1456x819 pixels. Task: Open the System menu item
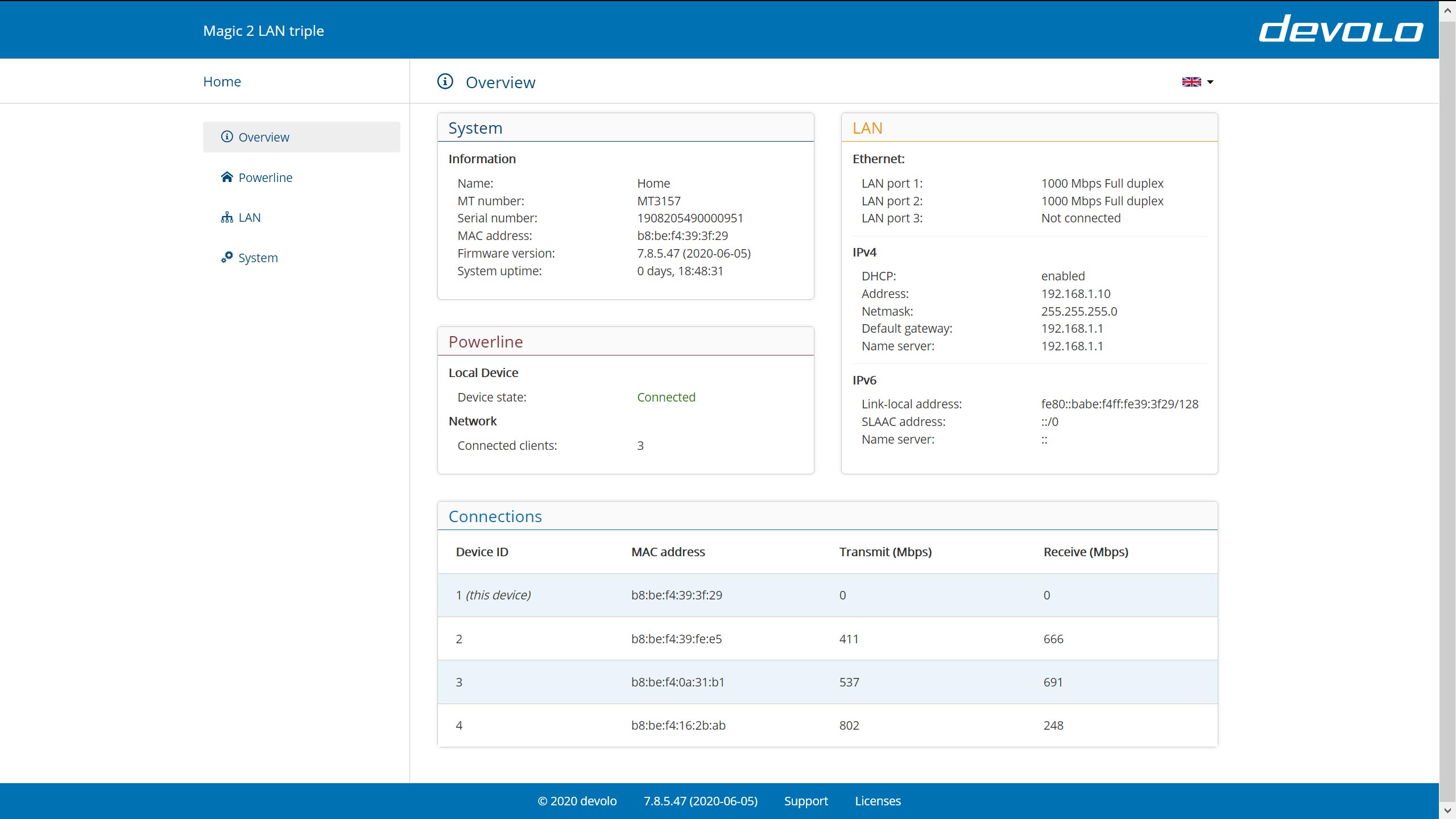[x=301, y=258]
